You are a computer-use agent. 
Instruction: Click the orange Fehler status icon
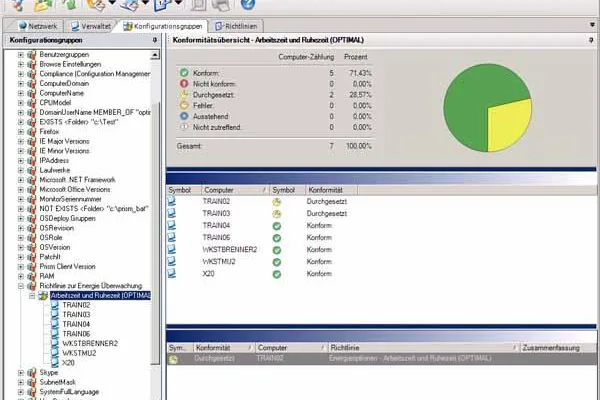tap(184, 105)
